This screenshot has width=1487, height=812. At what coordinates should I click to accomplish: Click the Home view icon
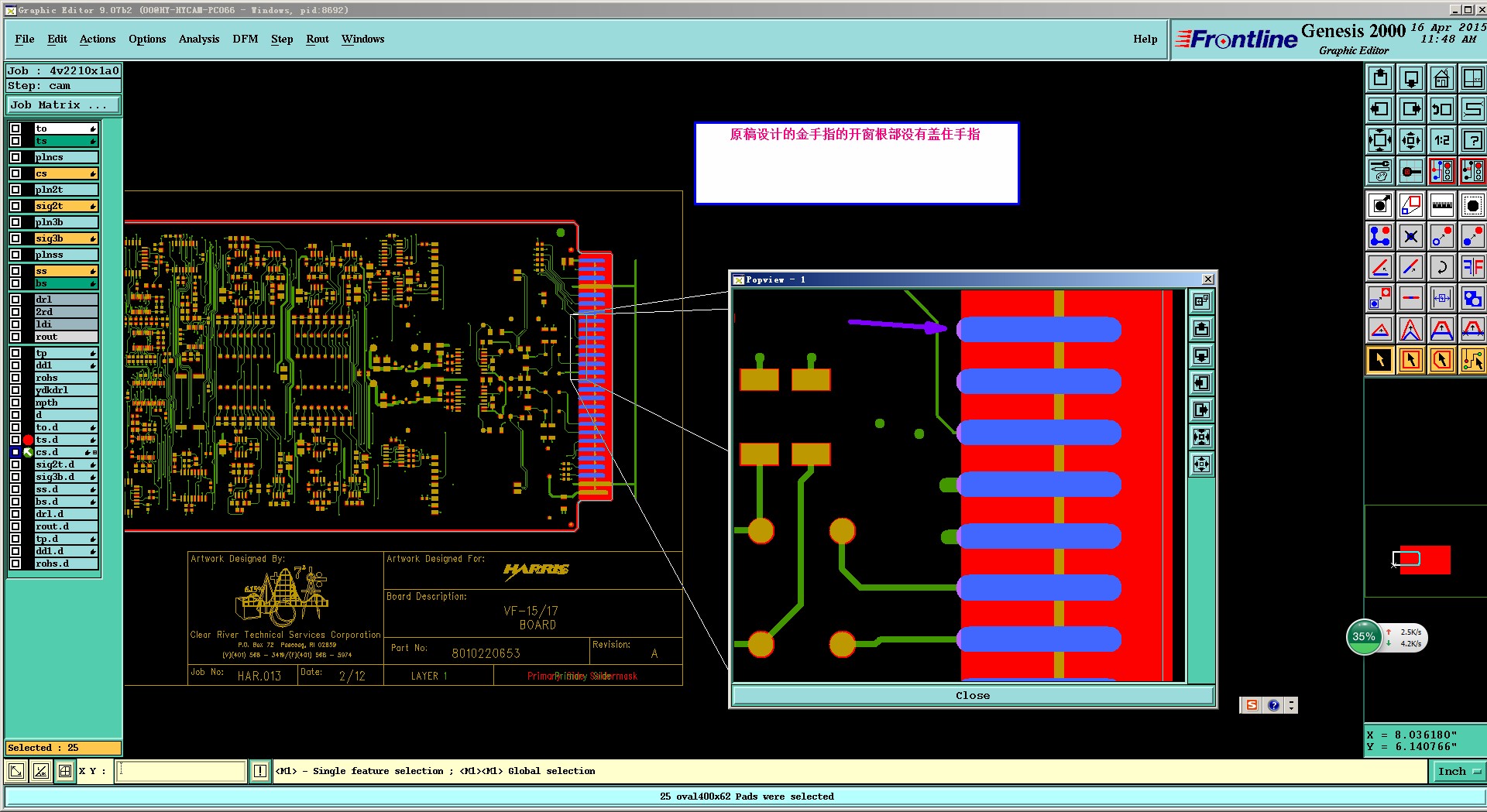click(1441, 78)
